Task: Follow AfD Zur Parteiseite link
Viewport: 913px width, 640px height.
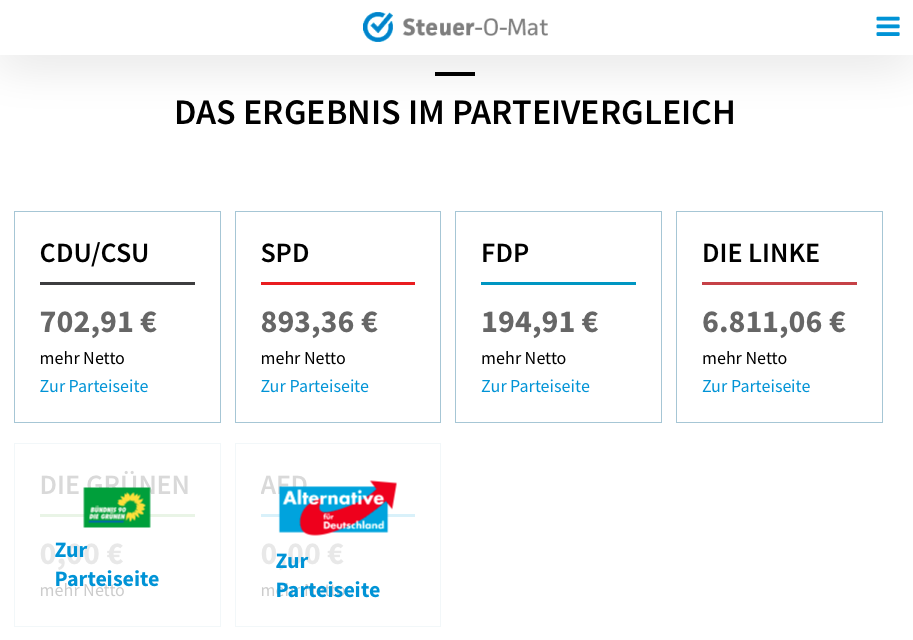Action: [x=327, y=575]
